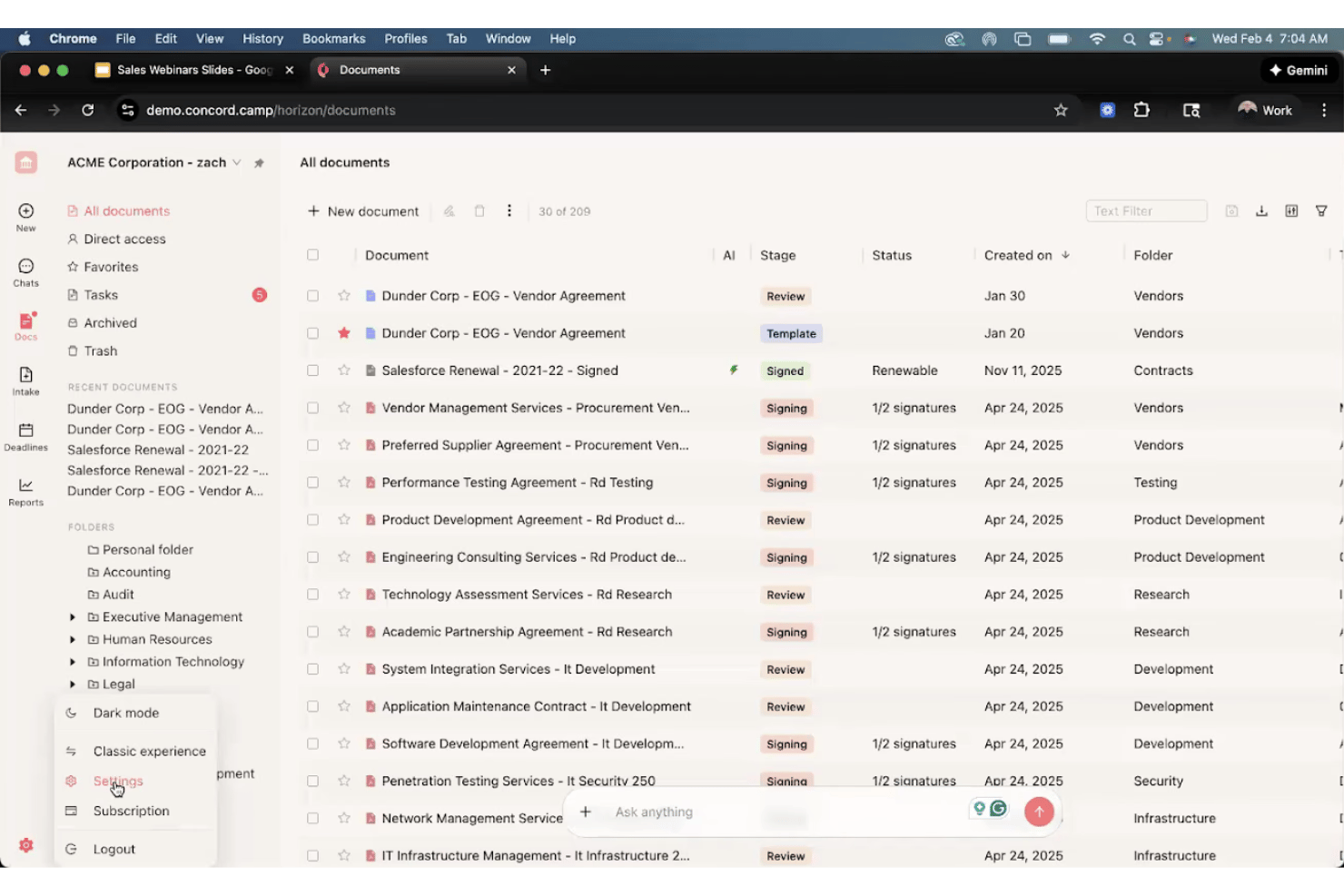1344x896 pixels.
Task: Click the Text Filter input field
Action: pos(1146,211)
